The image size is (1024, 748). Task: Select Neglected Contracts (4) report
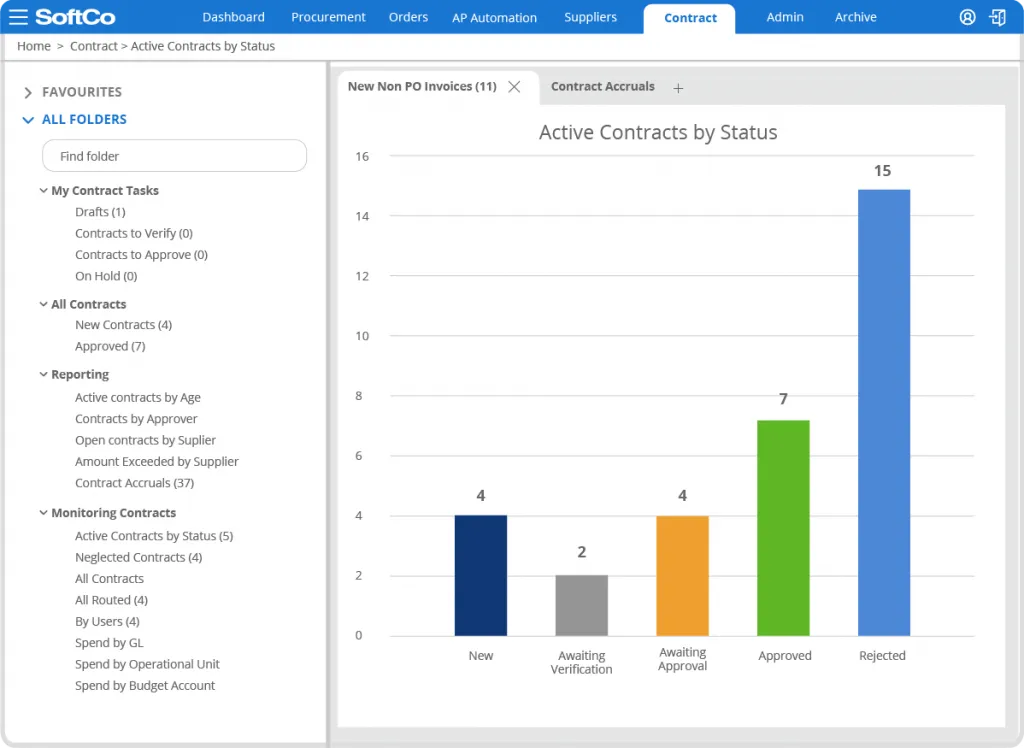point(138,557)
